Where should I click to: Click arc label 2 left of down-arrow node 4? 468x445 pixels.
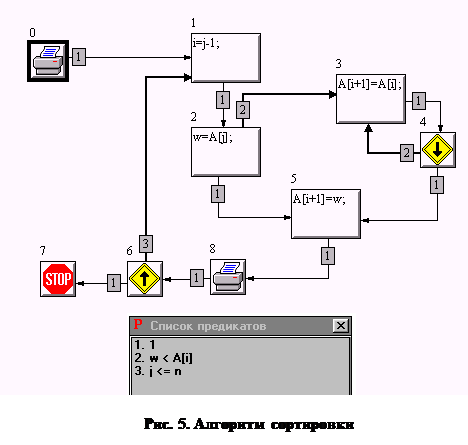[407, 153]
